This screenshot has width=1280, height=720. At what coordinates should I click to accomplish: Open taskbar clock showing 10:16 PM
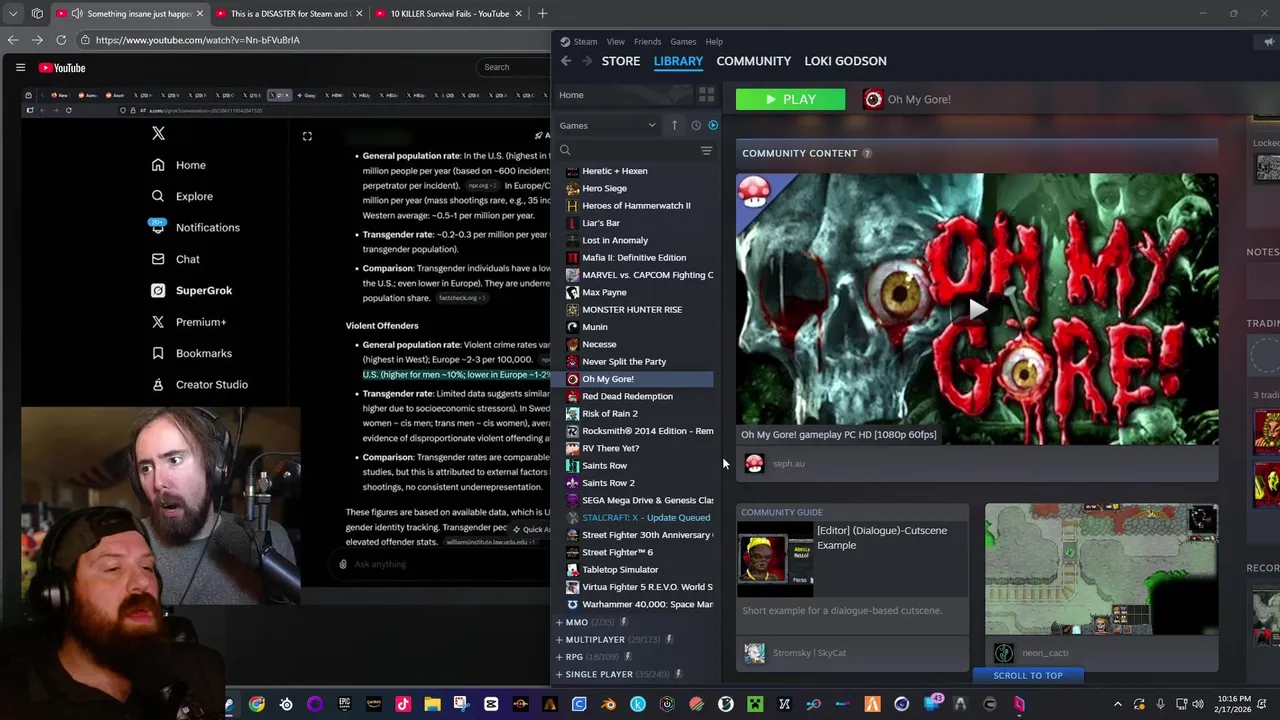click(x=1235, y=704)
